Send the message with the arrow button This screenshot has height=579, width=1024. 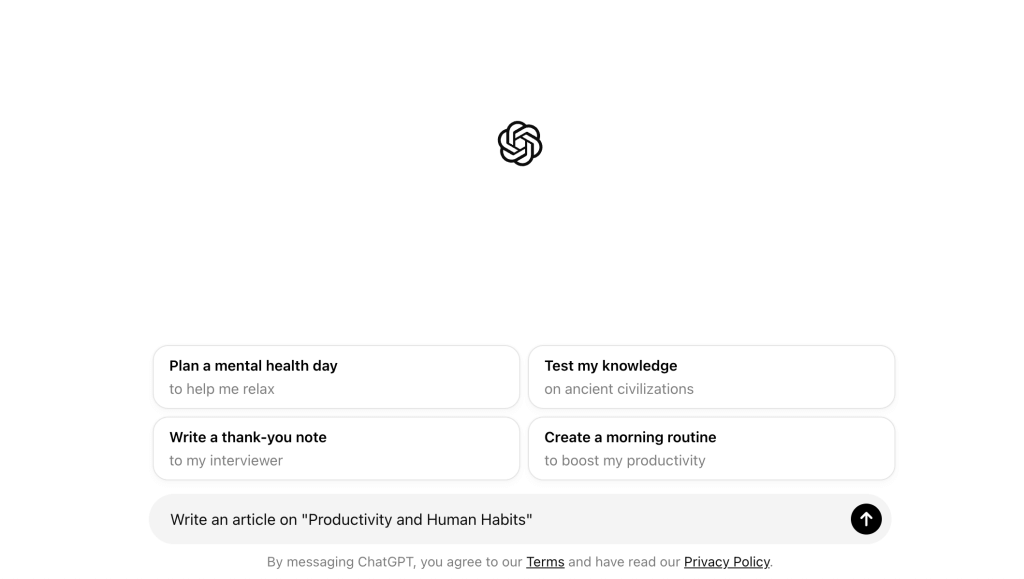866,519
